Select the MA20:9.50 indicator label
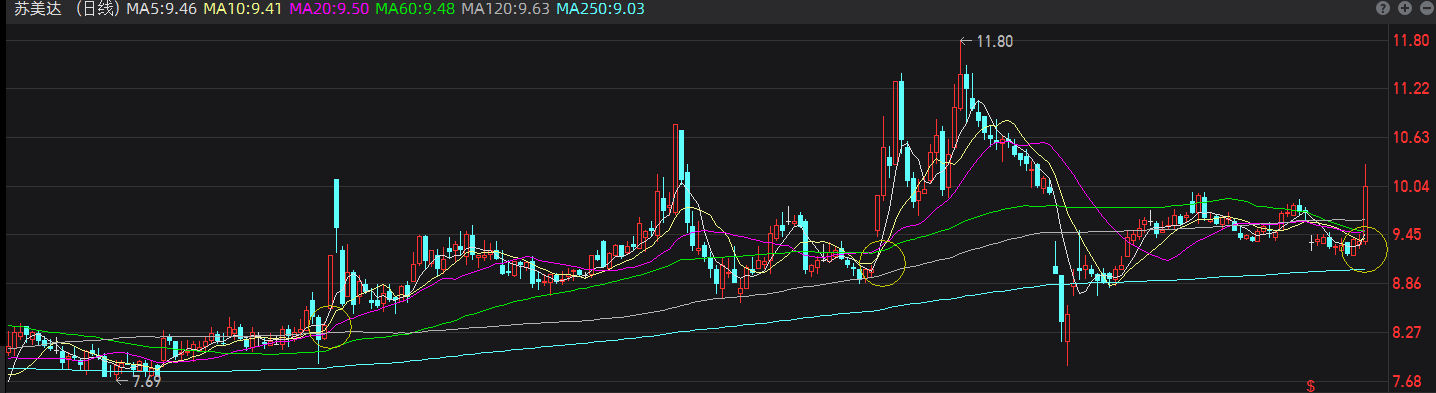 tap(329, 9)
